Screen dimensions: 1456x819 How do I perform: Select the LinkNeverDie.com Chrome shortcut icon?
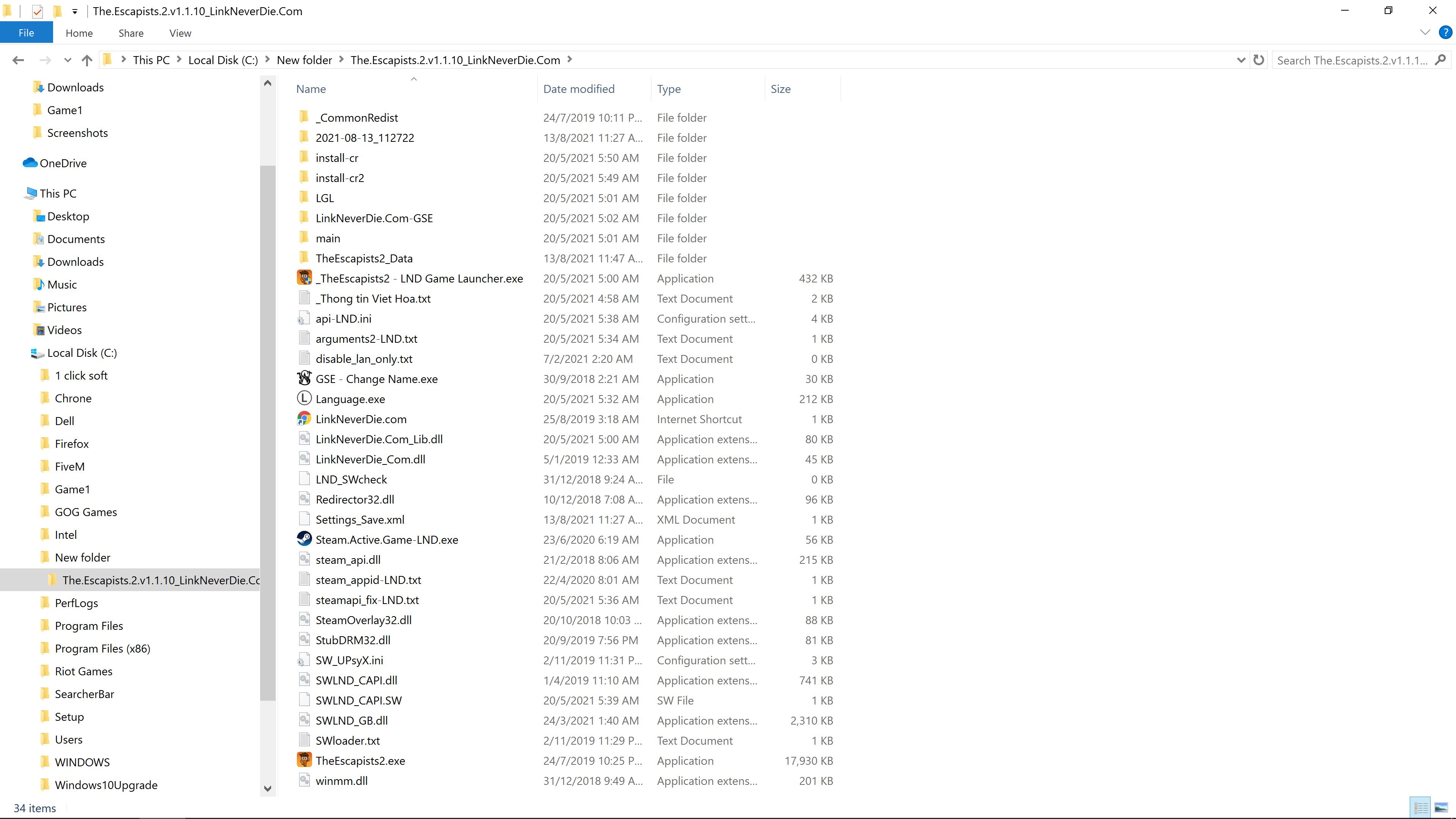tap(304, 419)
